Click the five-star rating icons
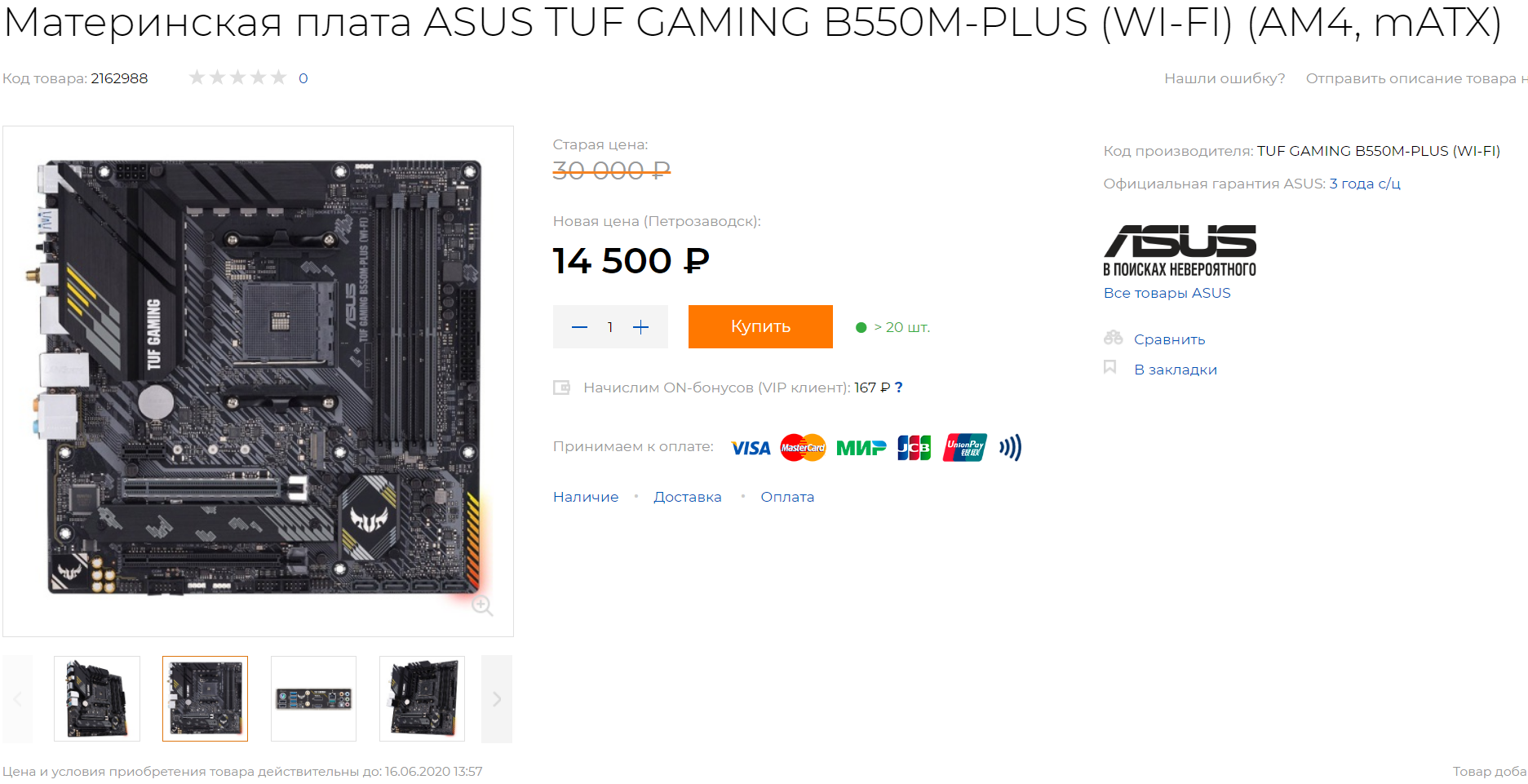The height and width of the screenshot is (784, 1528). pyautogui.click(x=237, y=78)
